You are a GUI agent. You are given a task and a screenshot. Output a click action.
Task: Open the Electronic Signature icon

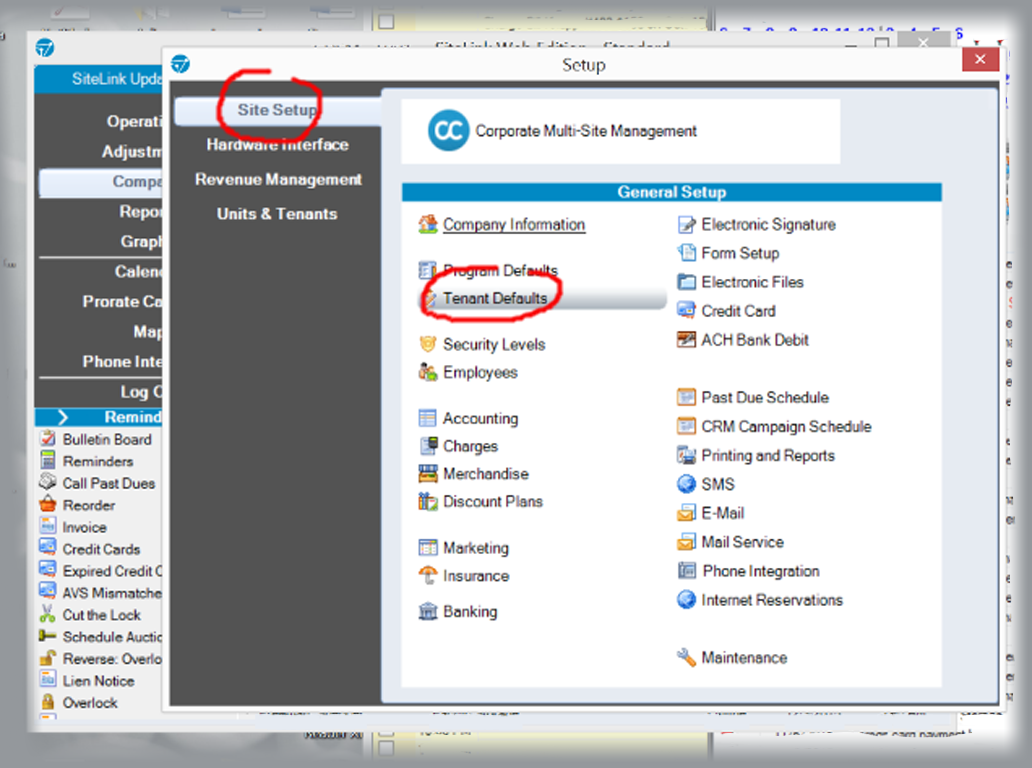pos(686,225)
